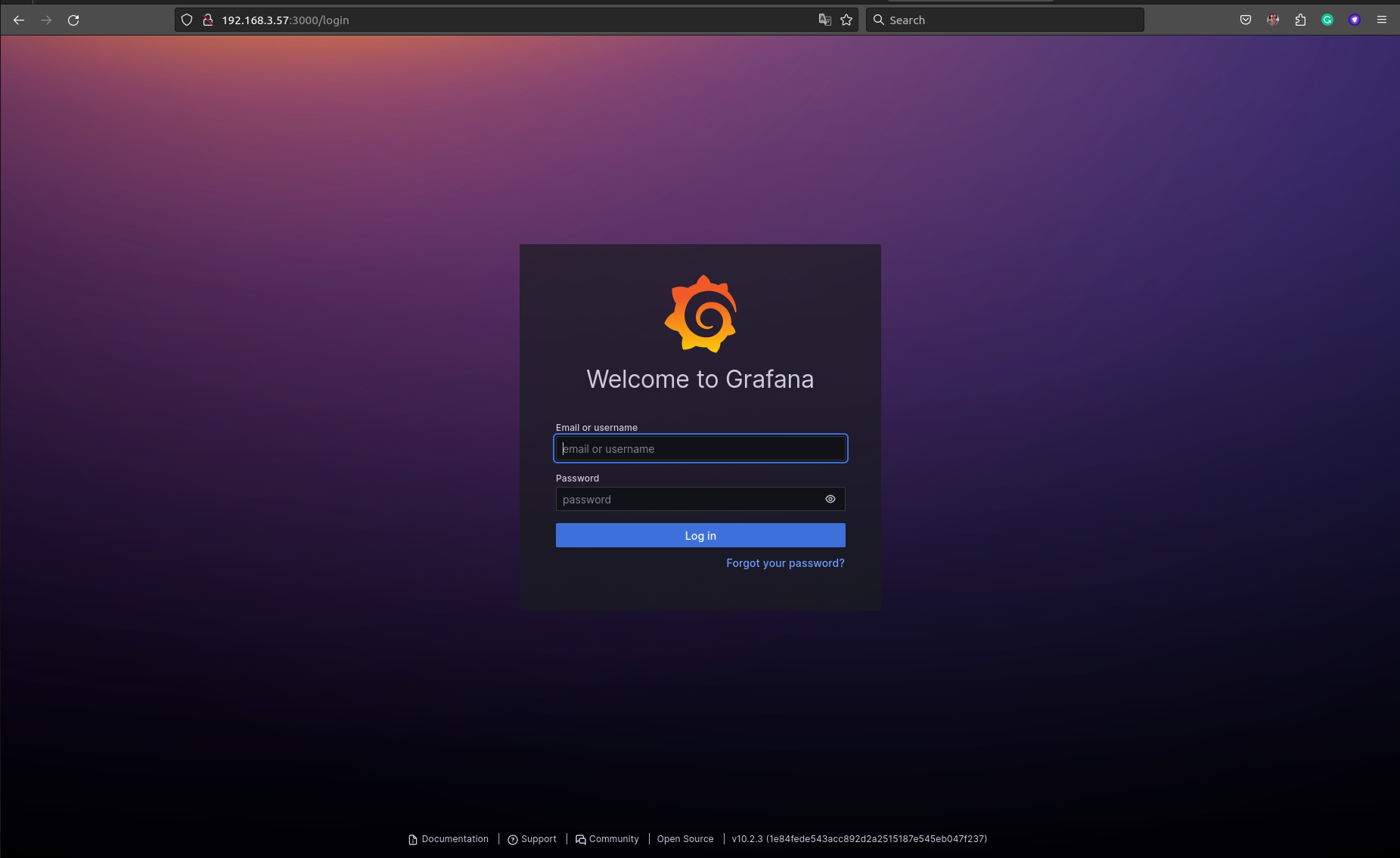
Task: Open the Support footer link
Action: click(532, 839)
